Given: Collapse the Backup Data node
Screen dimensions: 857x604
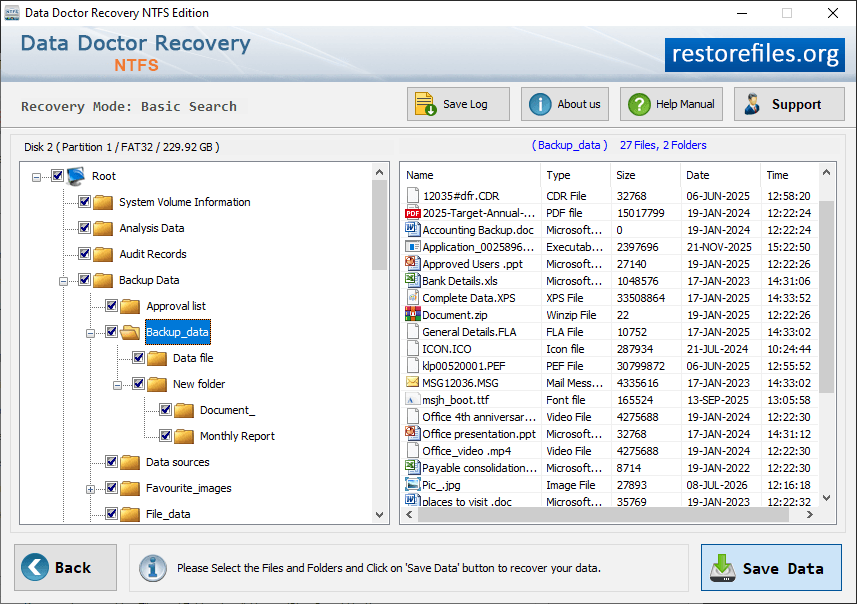Looking at the screenshot, I should pos(63,282).
